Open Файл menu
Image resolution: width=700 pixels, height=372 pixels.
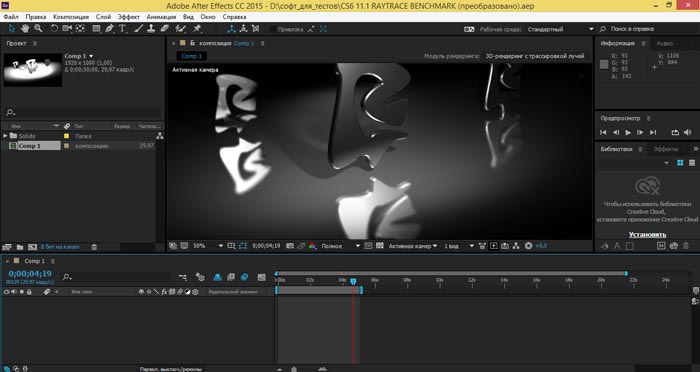(11, 17)
